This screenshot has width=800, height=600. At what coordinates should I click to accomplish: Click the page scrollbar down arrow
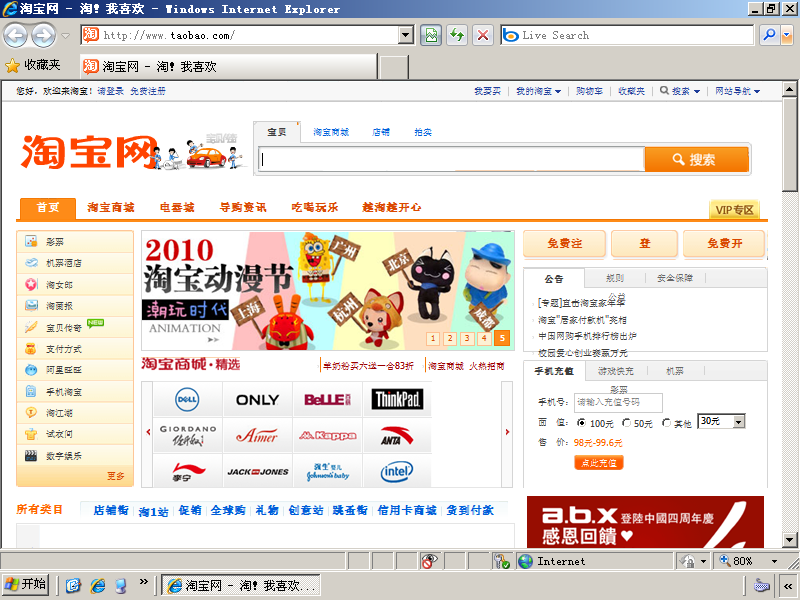pyautogui.click(x=789, y=539)
